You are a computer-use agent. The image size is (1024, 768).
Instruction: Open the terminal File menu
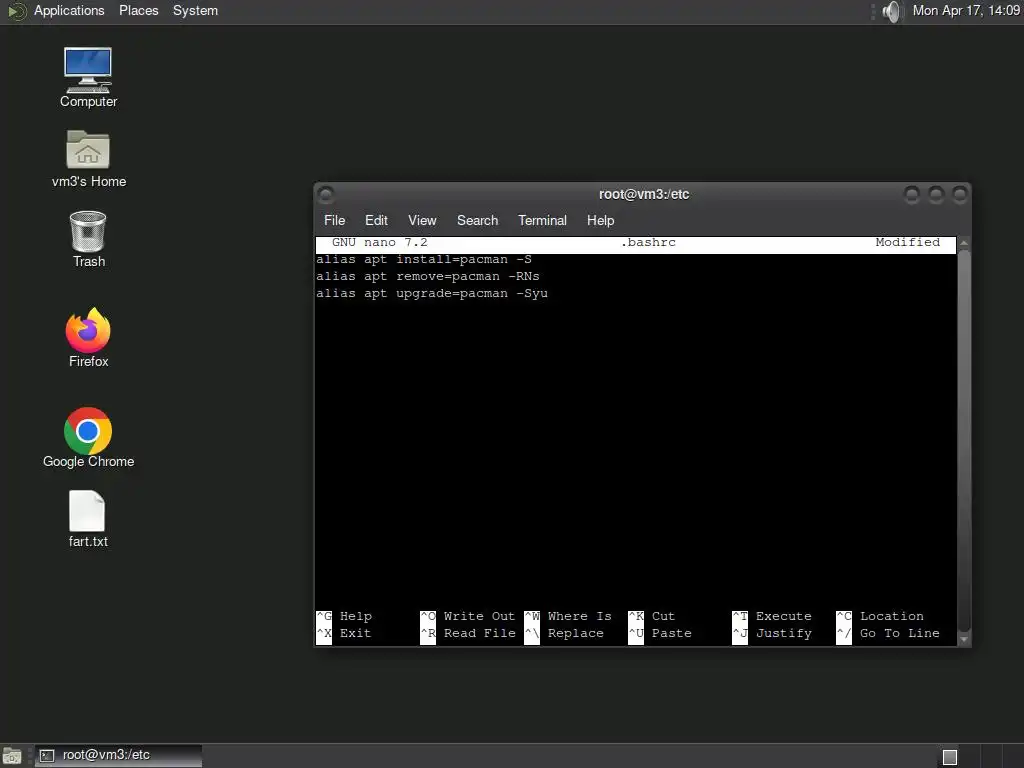tap(334, 221)
